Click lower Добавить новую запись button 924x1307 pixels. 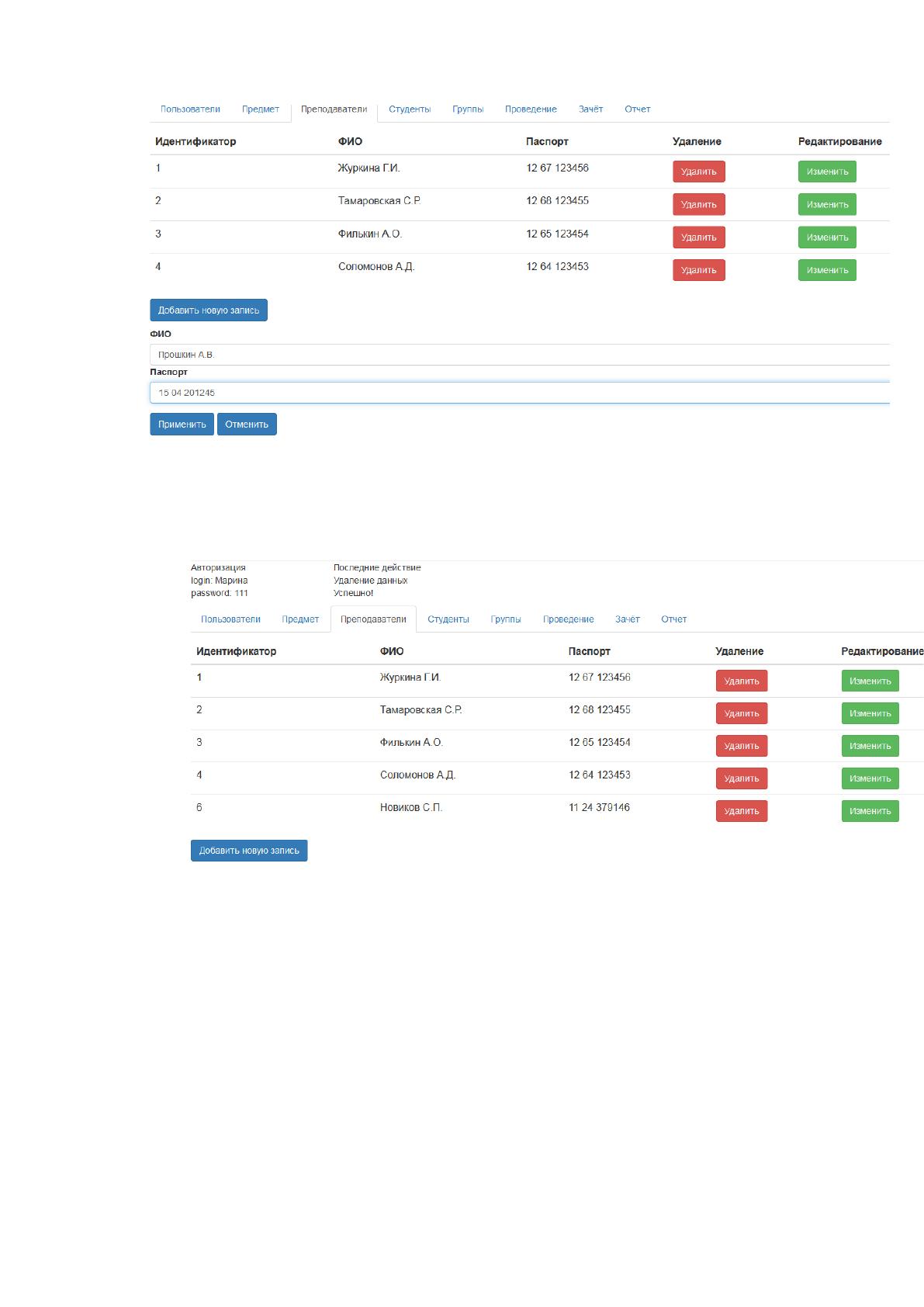(249, 851)
